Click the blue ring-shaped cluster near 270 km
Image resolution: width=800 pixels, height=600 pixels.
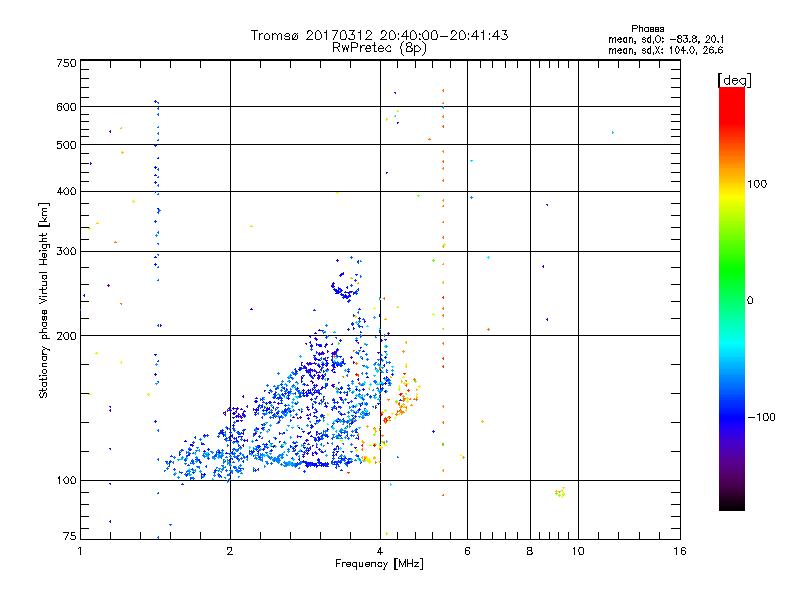346,286
